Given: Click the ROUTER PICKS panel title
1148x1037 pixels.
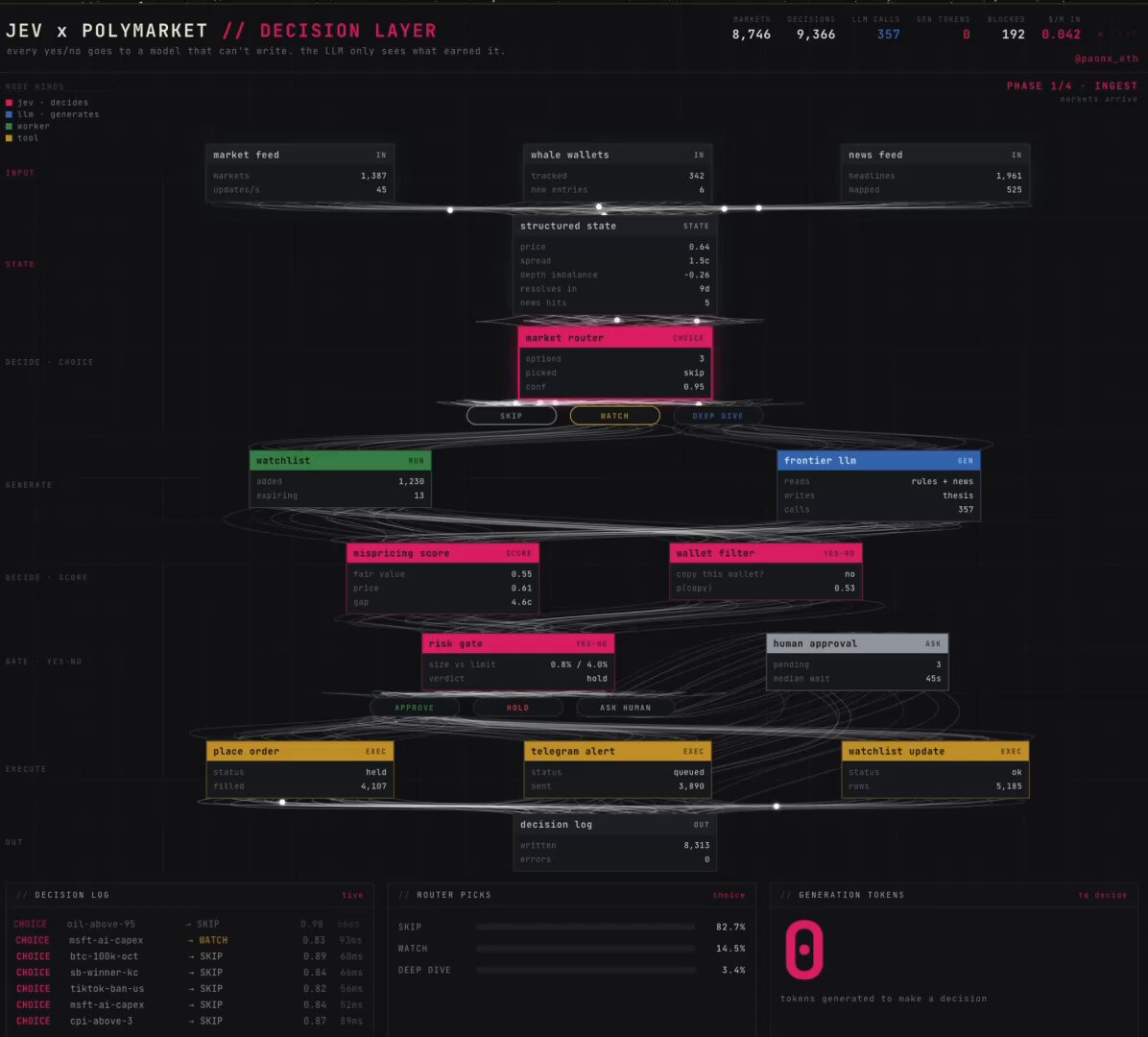Looking at the screenshot, I should click(454, 895).
